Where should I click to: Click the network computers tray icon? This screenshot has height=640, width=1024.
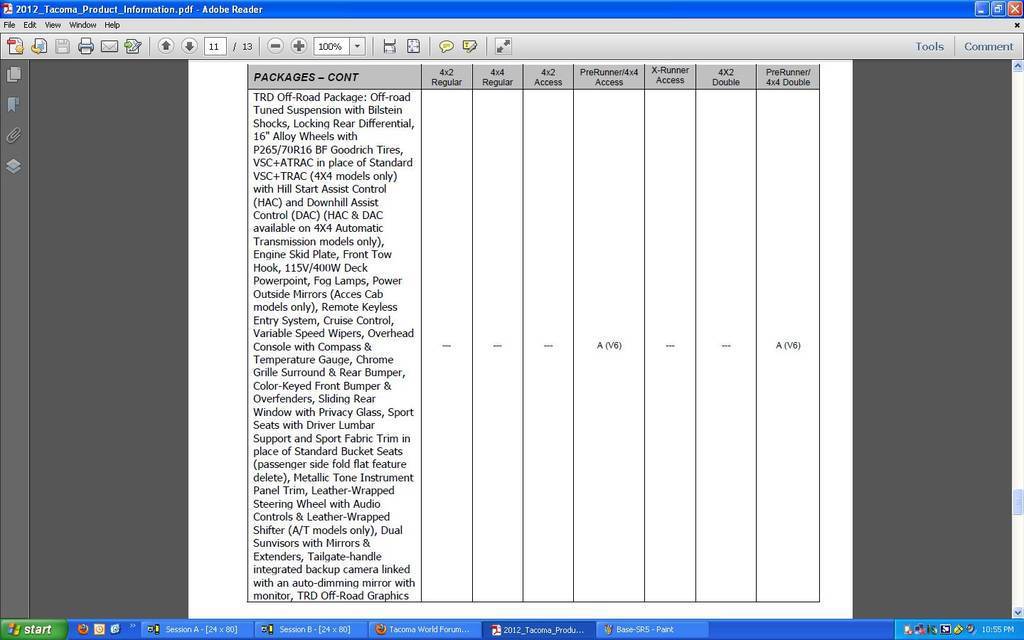920,630
